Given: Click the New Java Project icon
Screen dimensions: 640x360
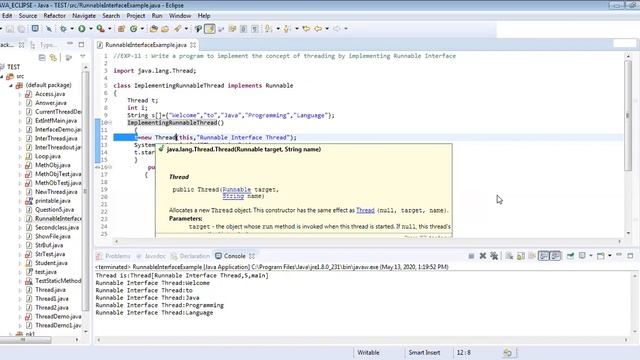Looking at the screenshot, I should click(x=121, y=29).
